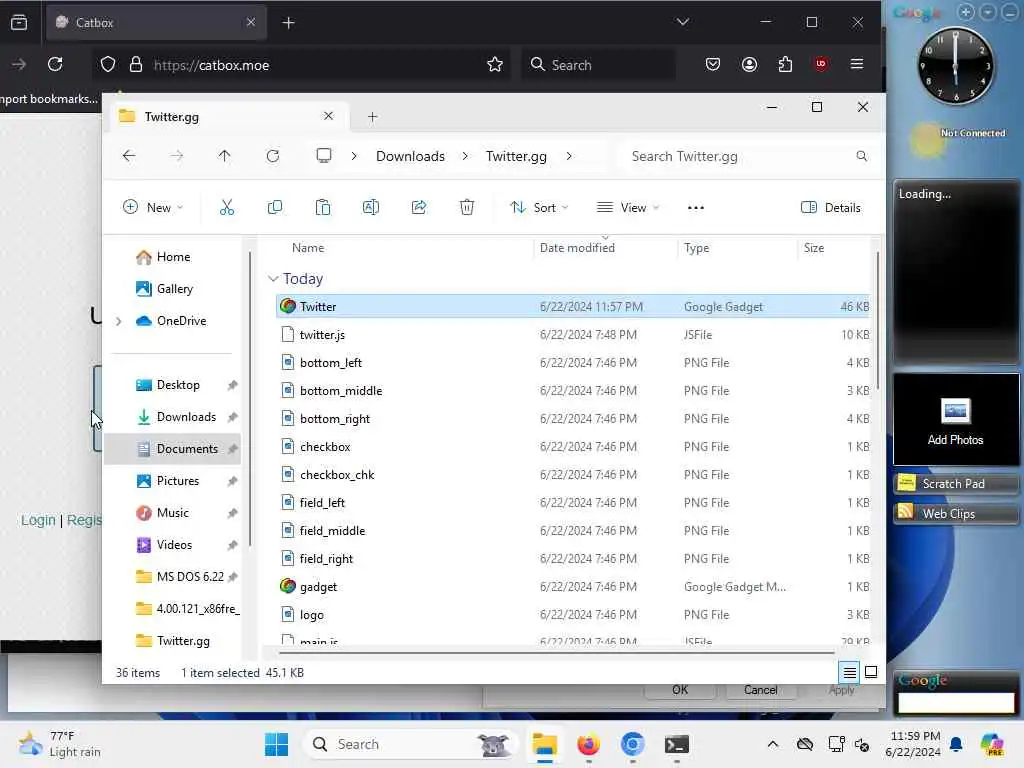Click the Cancel button in background dialog
The width and height of the screenshot is (1024, 768).
[760, 690]
